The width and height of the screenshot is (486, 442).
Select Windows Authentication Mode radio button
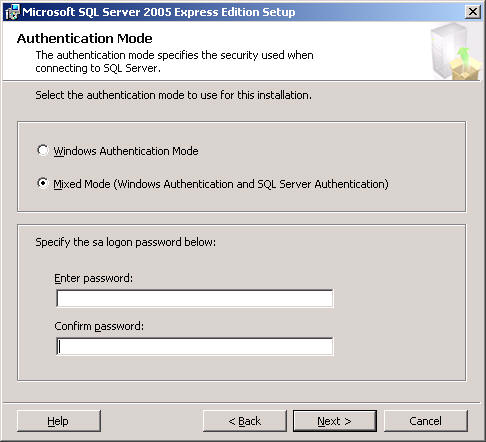click(42, 150)
